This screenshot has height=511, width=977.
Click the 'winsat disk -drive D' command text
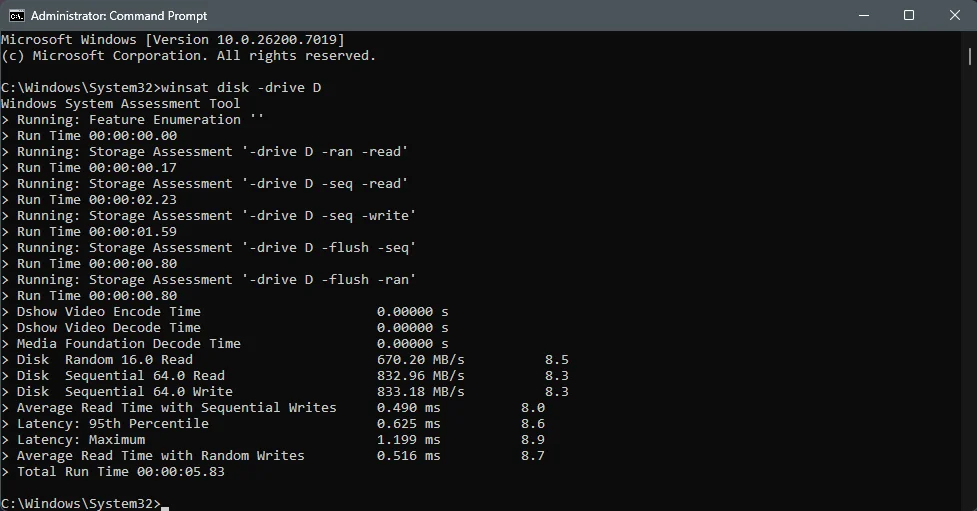tap(241, 87)
